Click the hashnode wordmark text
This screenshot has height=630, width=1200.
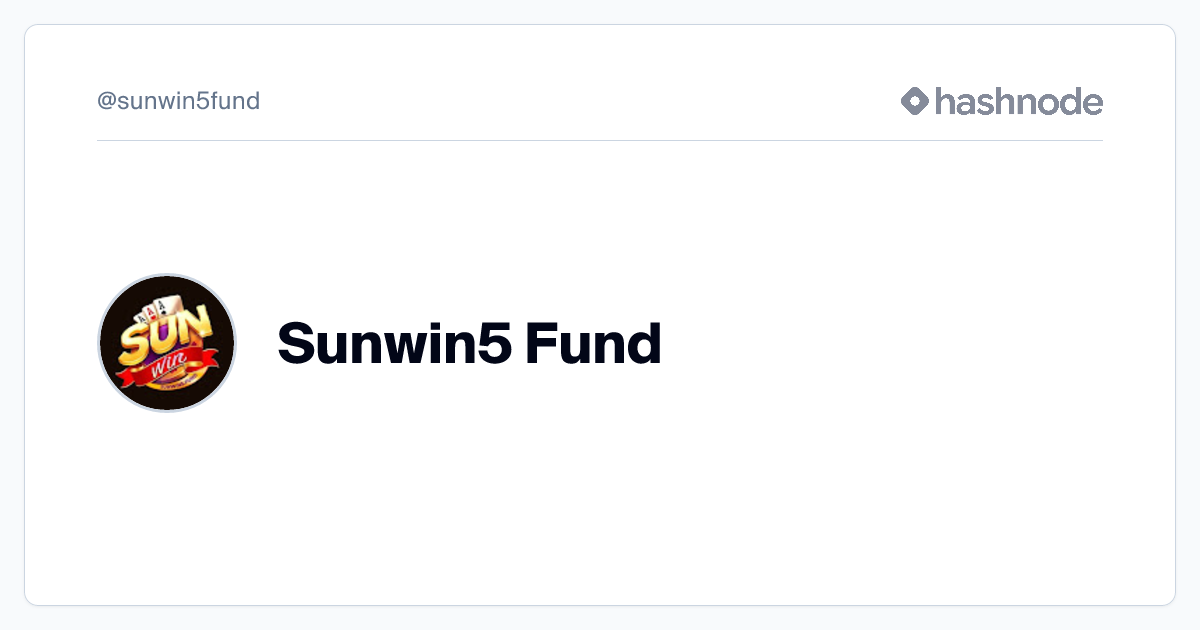1018,101
